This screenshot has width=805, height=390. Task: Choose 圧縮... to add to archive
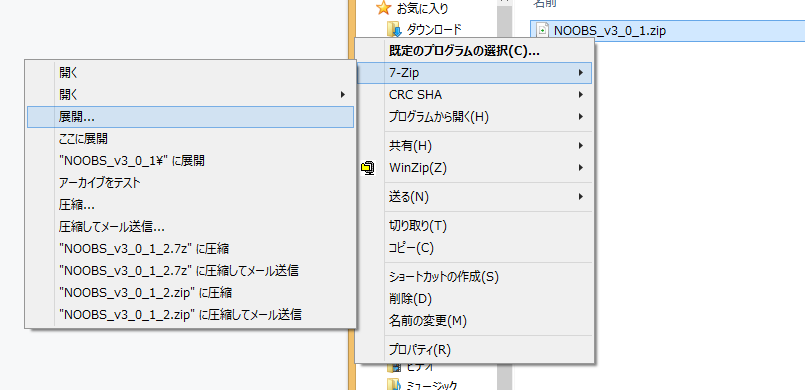(x=190, y=205)
